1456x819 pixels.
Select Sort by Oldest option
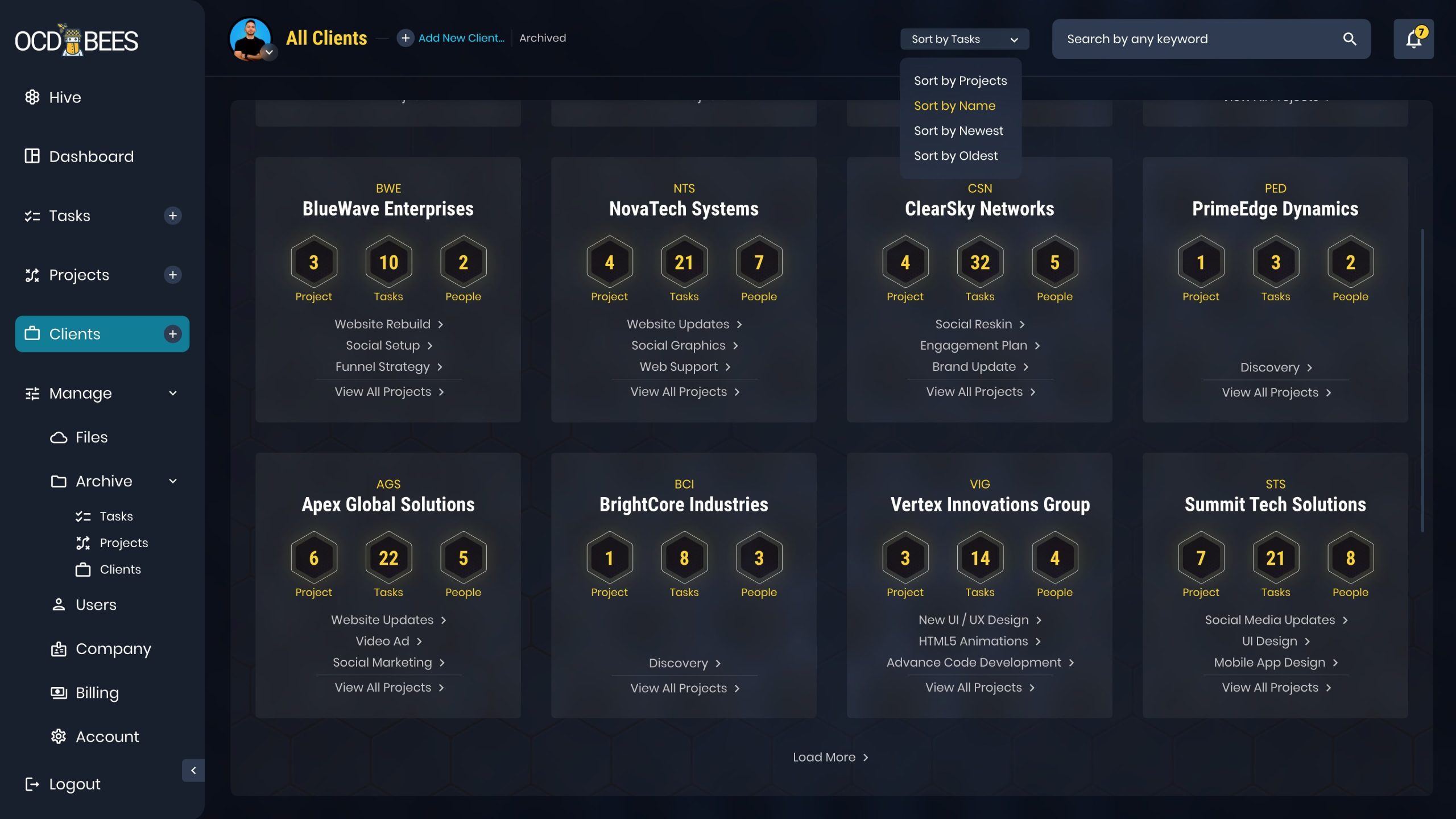[x=955, y=156]
